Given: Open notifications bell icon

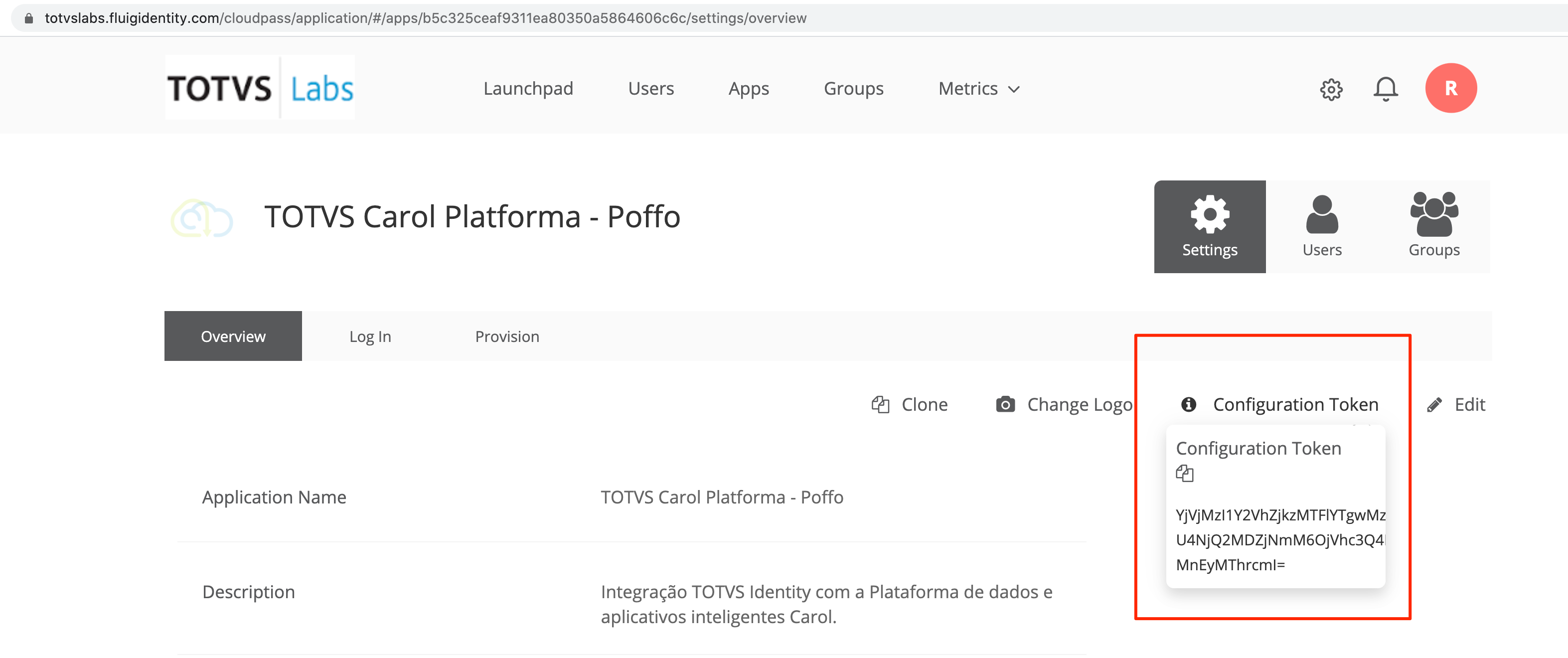Looking at the screenshot, I should point(1386,89).
